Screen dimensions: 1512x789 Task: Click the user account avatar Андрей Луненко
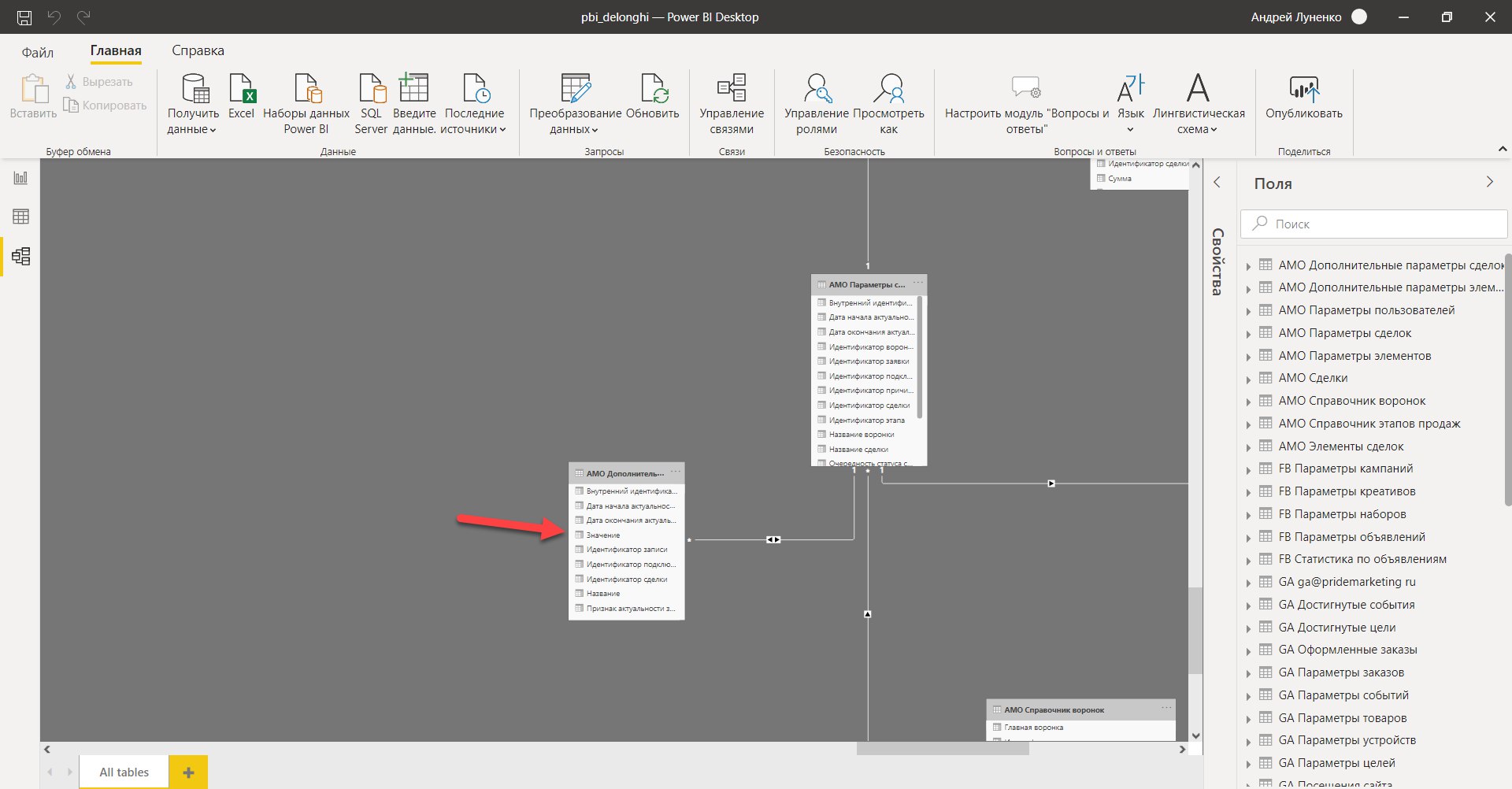tap(1359, 17)
